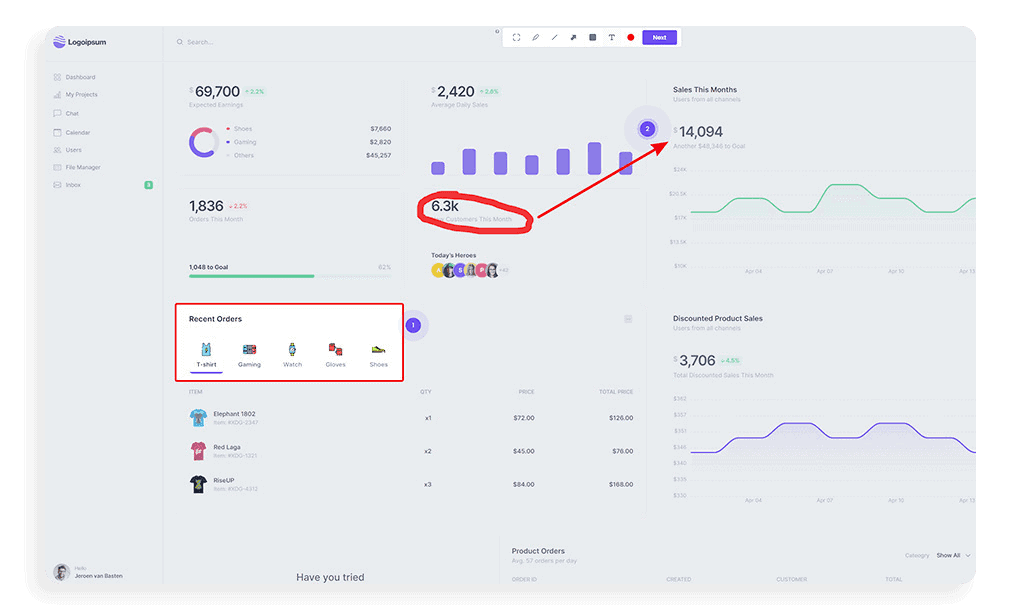
Task: Open Inbox with 3 unread badge
Action: pyautogui.click(x=73, y=185)
